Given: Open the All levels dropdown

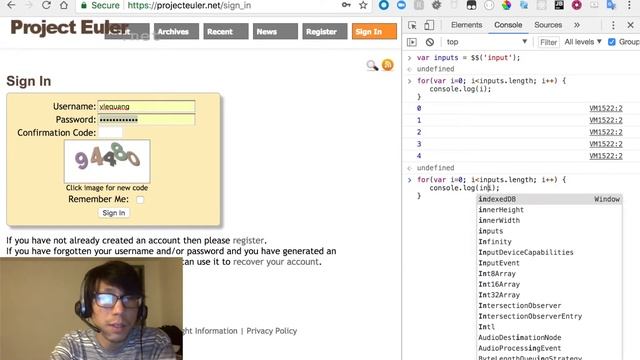Looking at the screenshot, I should tap(583, 42).
